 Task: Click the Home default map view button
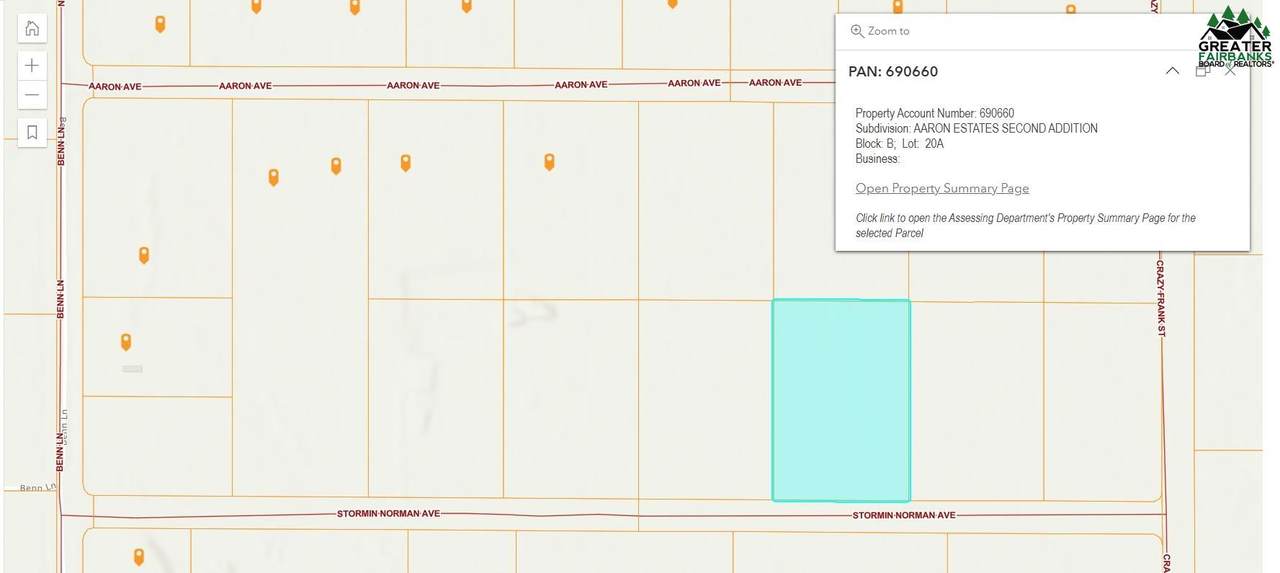tap(32, 28)
